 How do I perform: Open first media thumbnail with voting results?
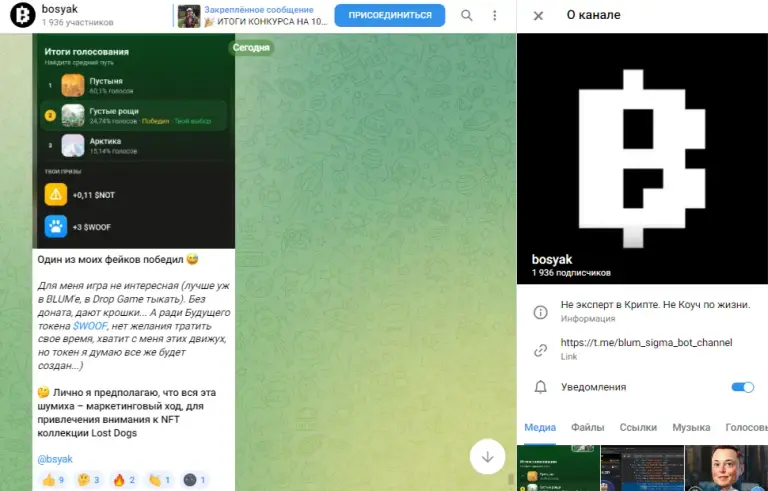558,468
